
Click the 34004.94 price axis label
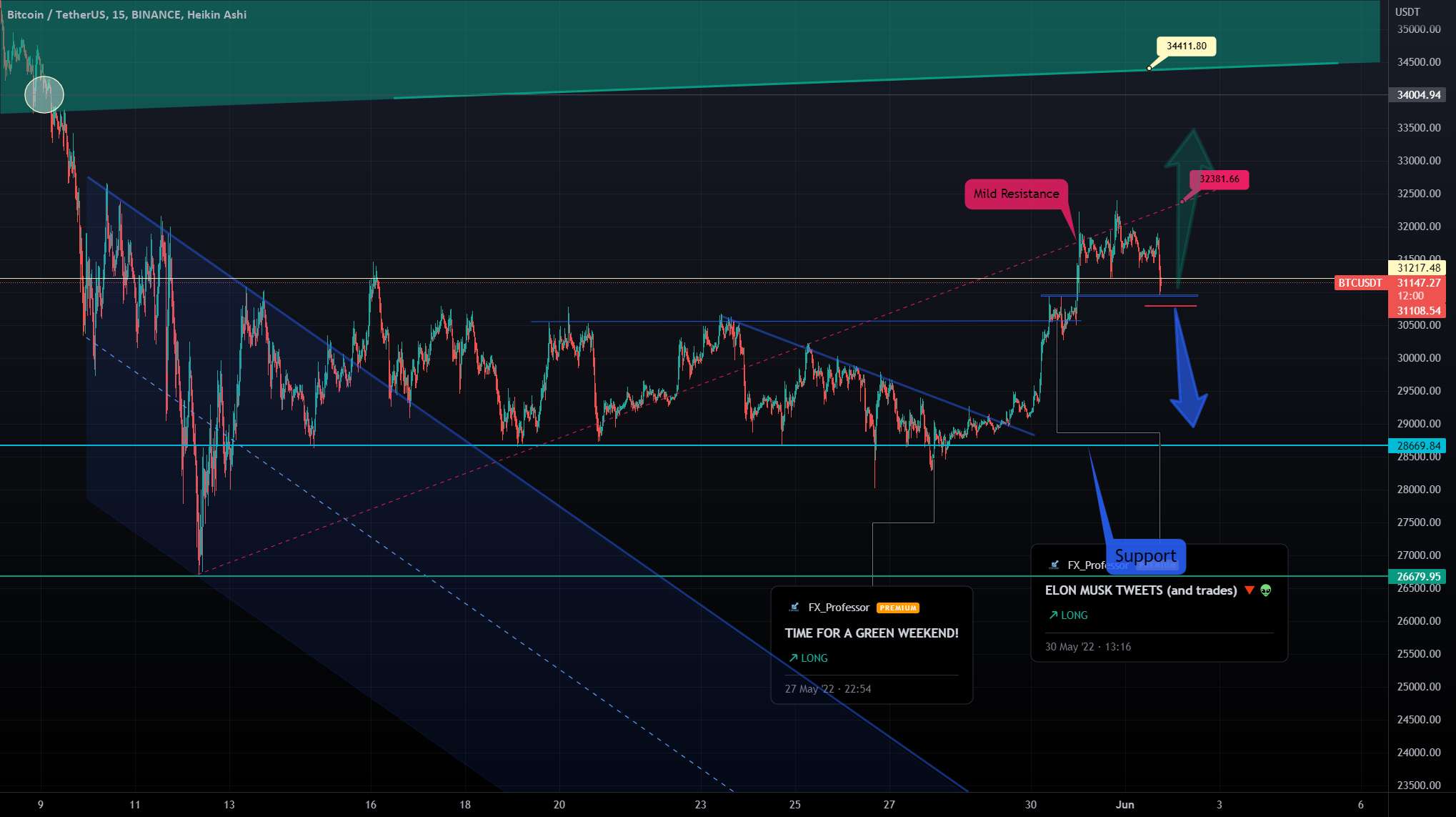pyautogui.click(x=1418, y=95)
